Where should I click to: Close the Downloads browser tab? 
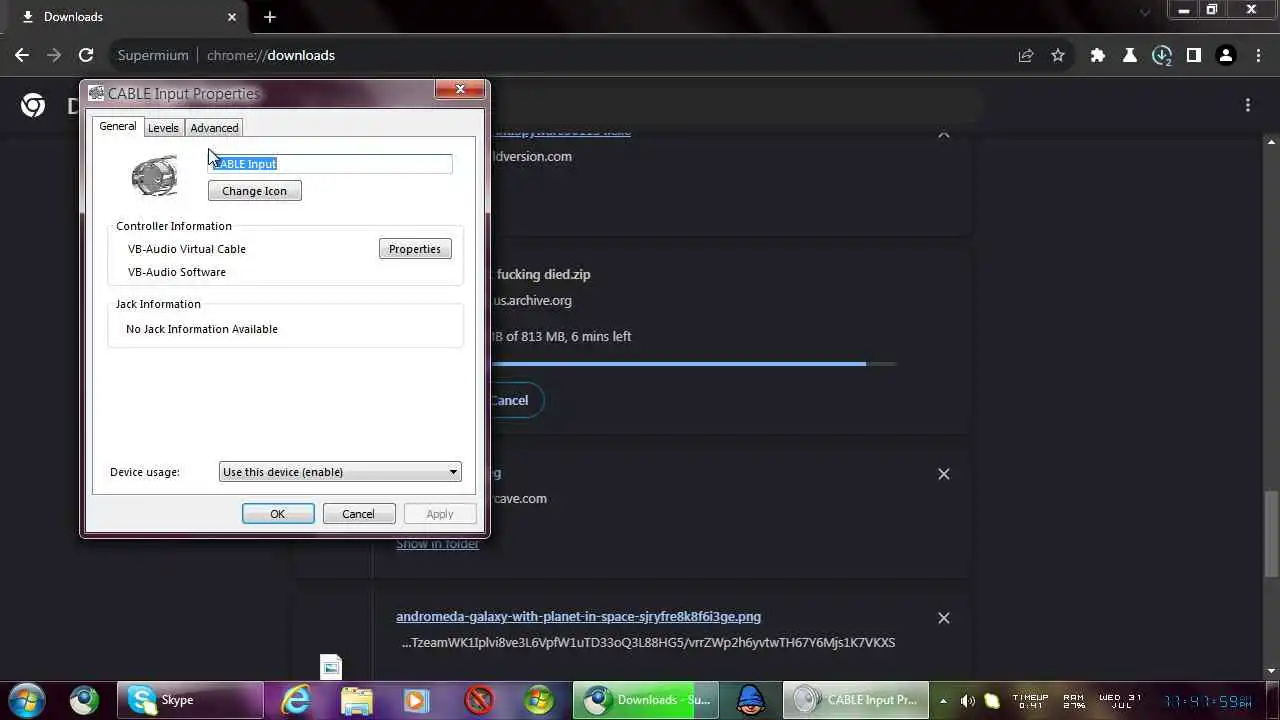pyautogui.click(x=232, y=17)
